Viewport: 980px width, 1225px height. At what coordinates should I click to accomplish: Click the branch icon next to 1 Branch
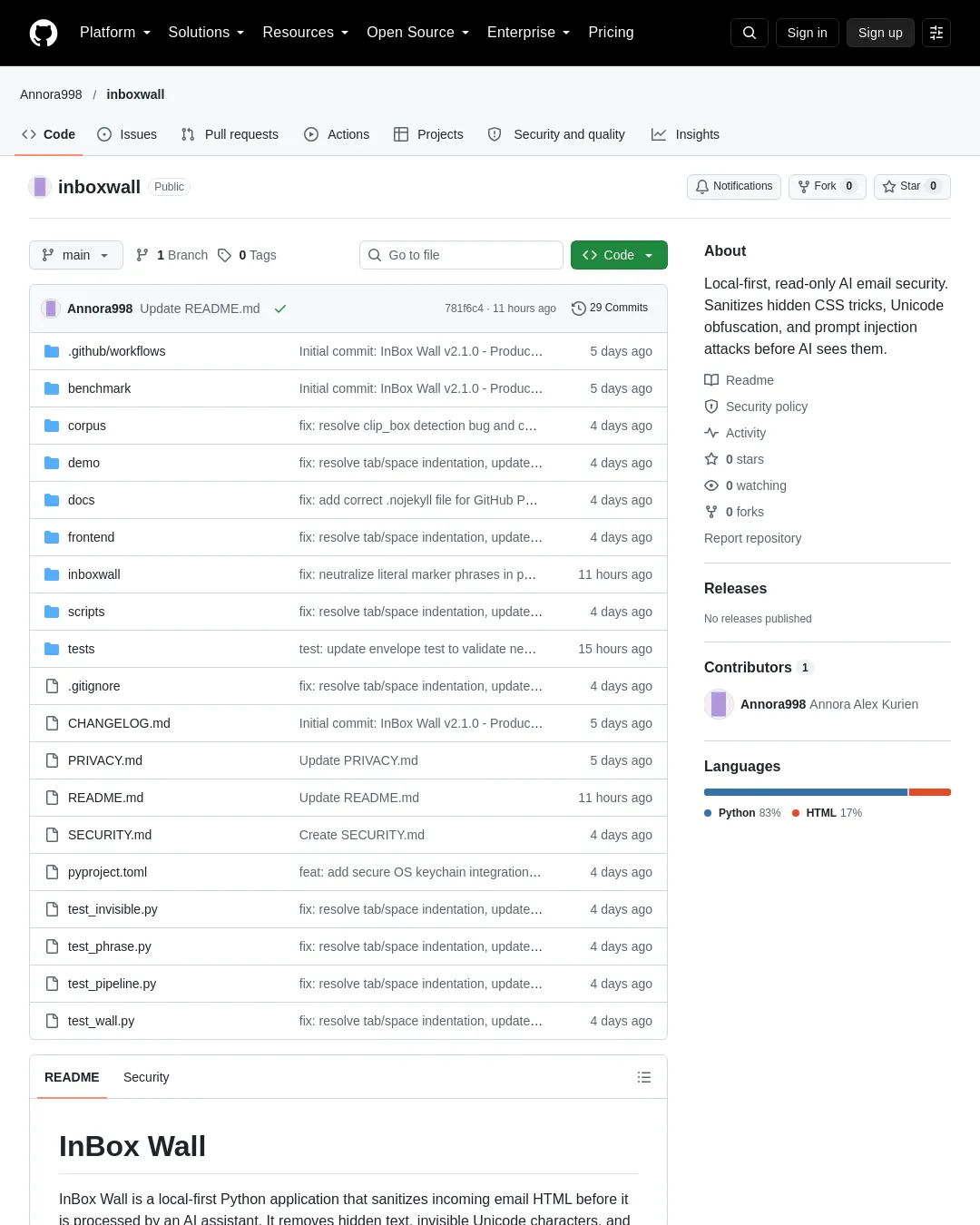point(142,255)
